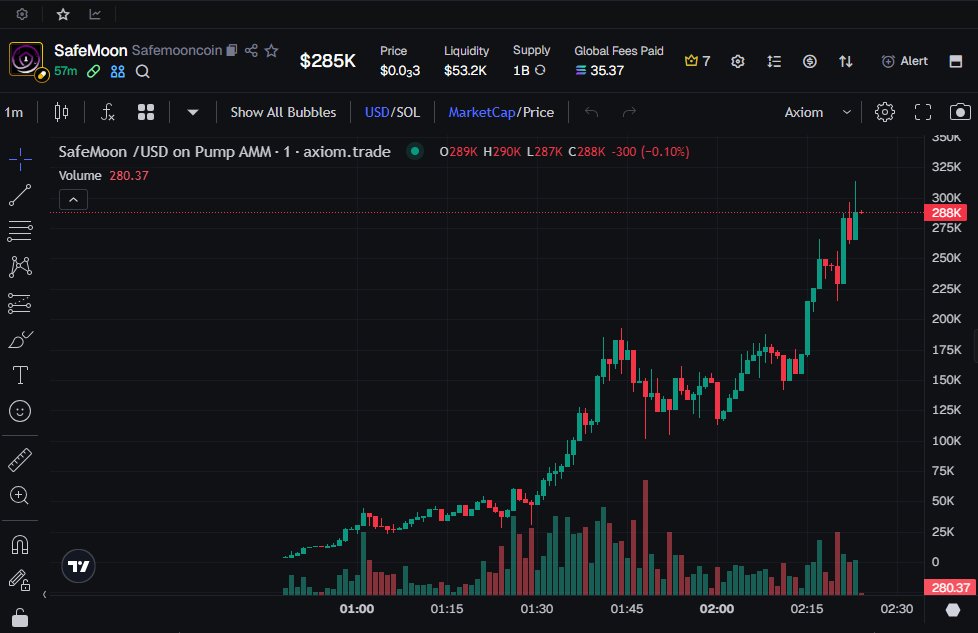Image resolution: width=978 pixels, height=633 pixels.
Task: Open the emoji icons tool
Action: point(20,411)
